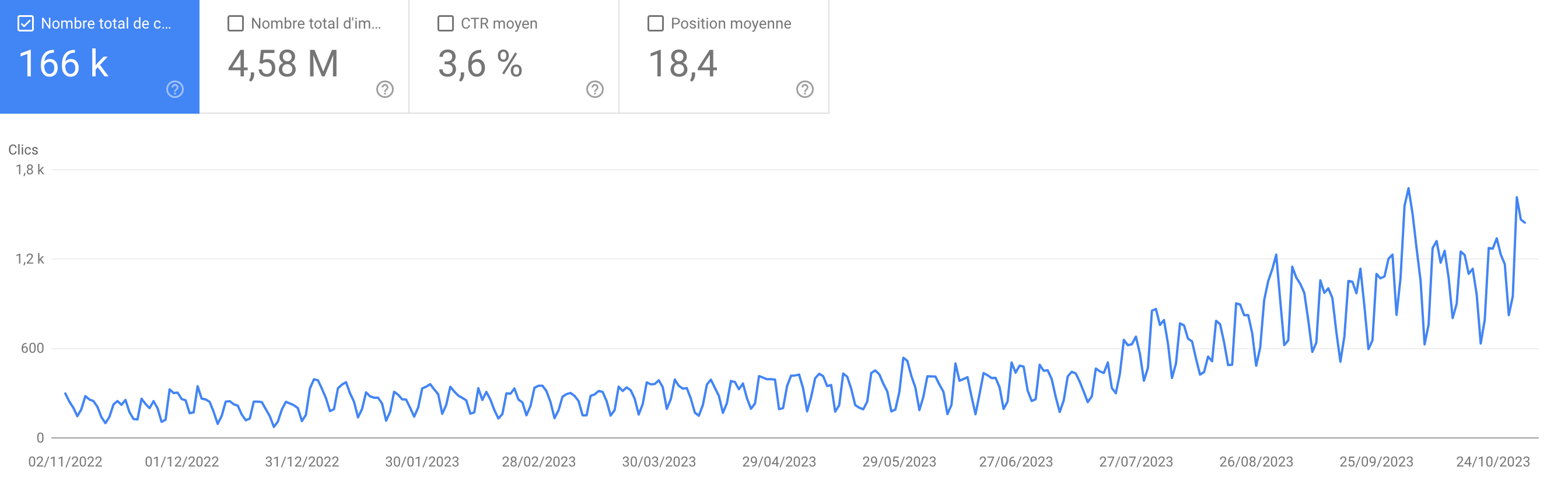Open help icon on CTR moyen card
This screenshot has width=1568, height=491.
tap(594, 89)
